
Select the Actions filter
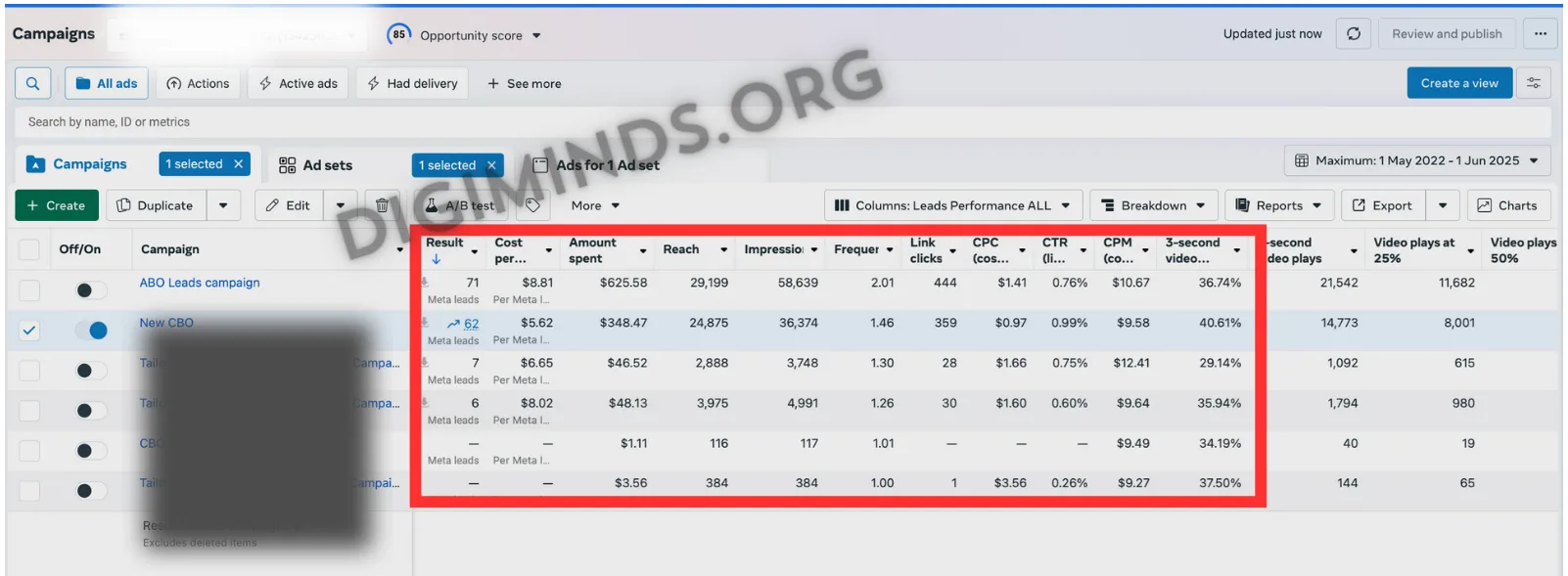click(x=198, y=83)
